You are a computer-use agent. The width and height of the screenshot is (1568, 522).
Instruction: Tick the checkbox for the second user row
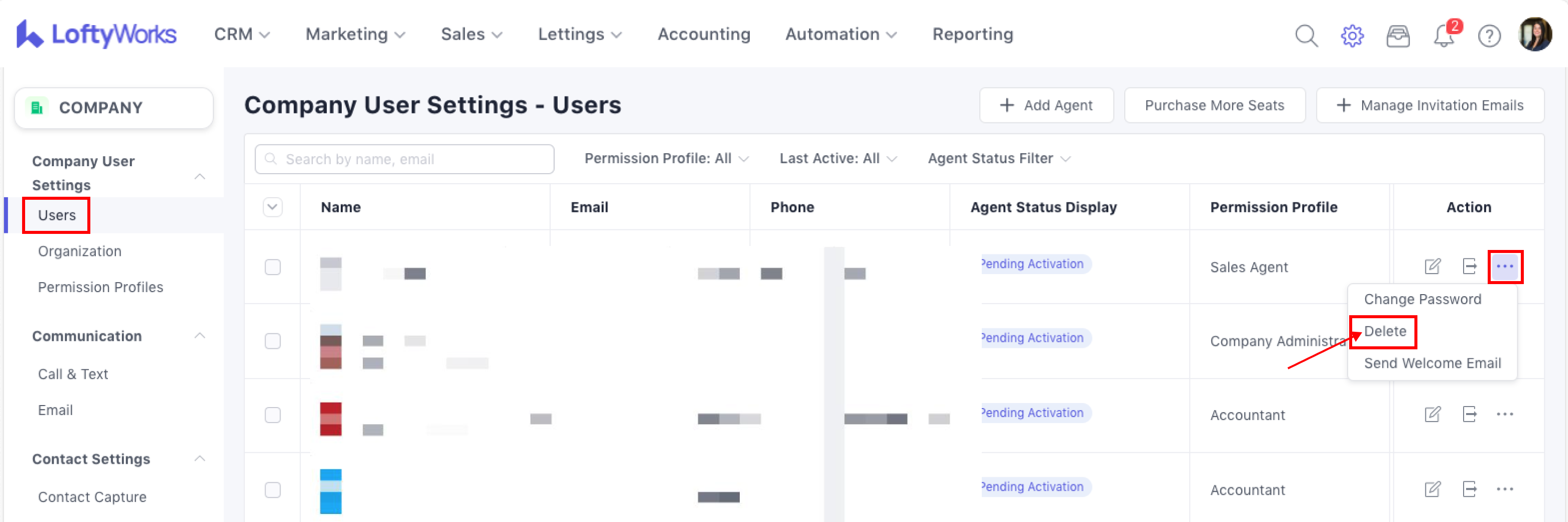[x=273, y=341]
